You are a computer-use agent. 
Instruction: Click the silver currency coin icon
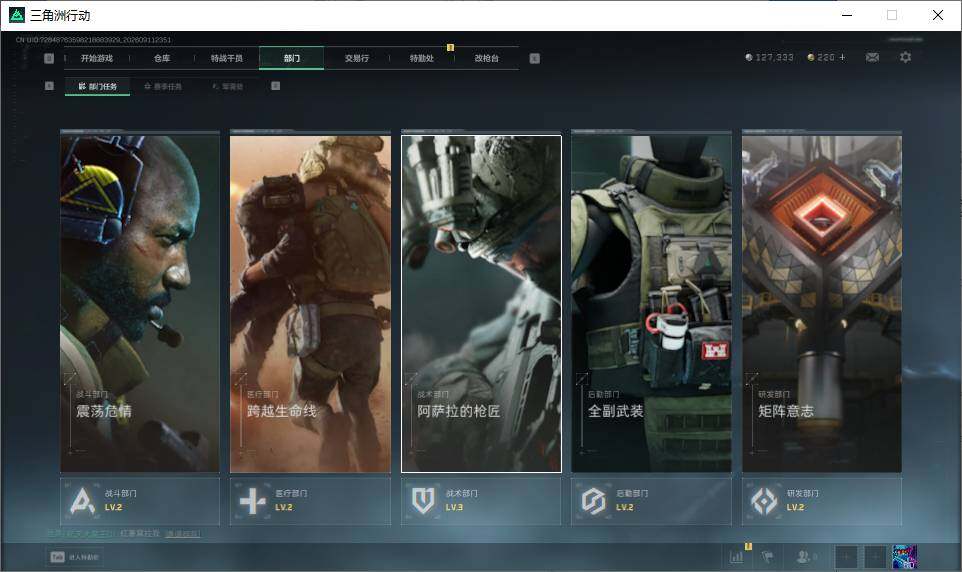point(748,57)
